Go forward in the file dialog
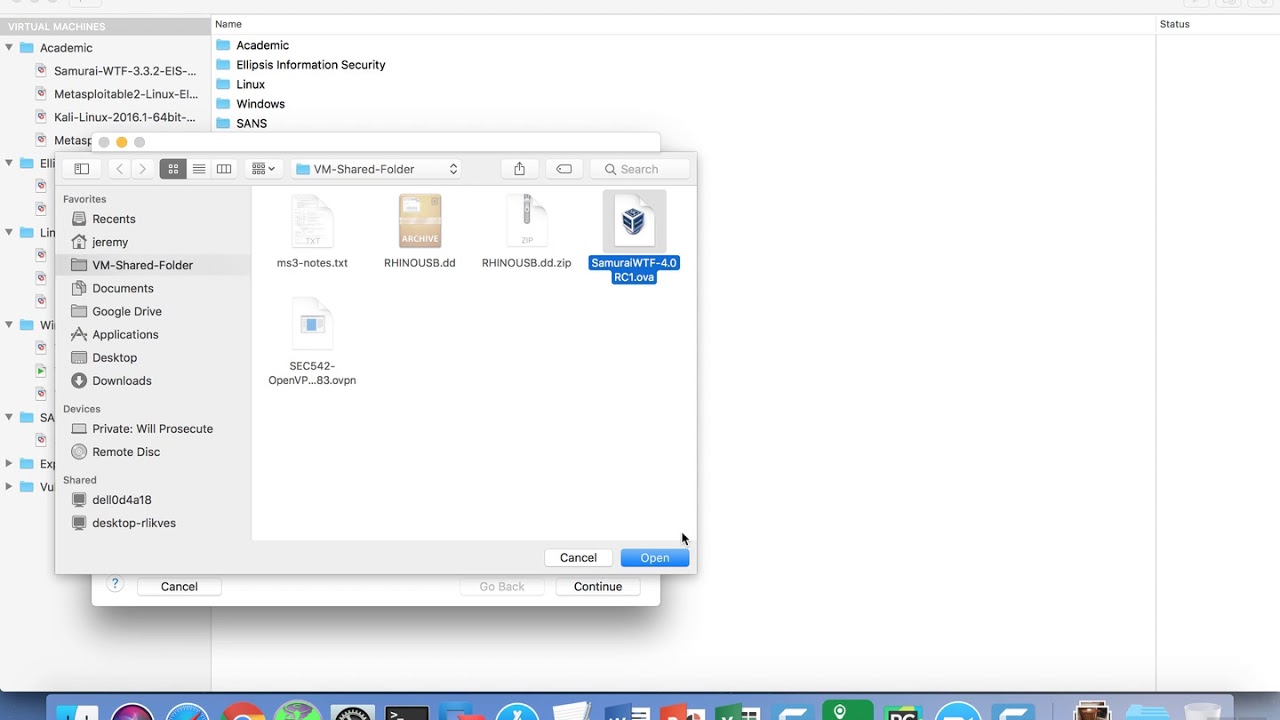The height and width of the screenshot is (720, 1280). click(x=143, y=169)
